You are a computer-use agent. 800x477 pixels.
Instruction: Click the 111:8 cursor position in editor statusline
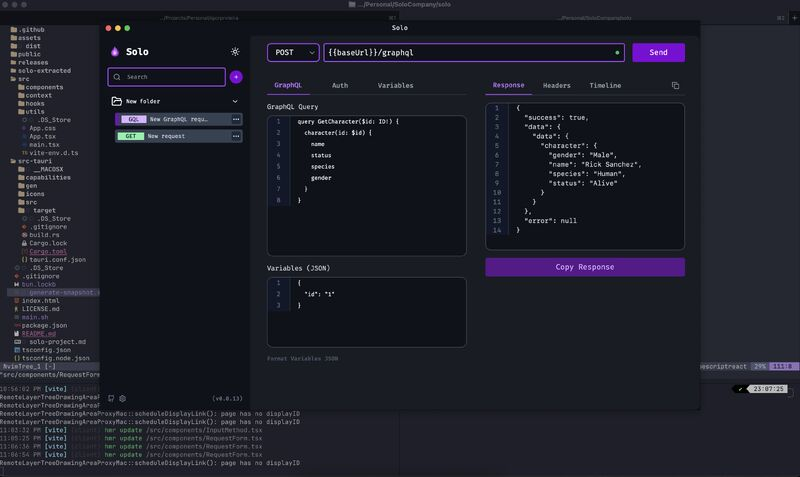pos(782,366)
